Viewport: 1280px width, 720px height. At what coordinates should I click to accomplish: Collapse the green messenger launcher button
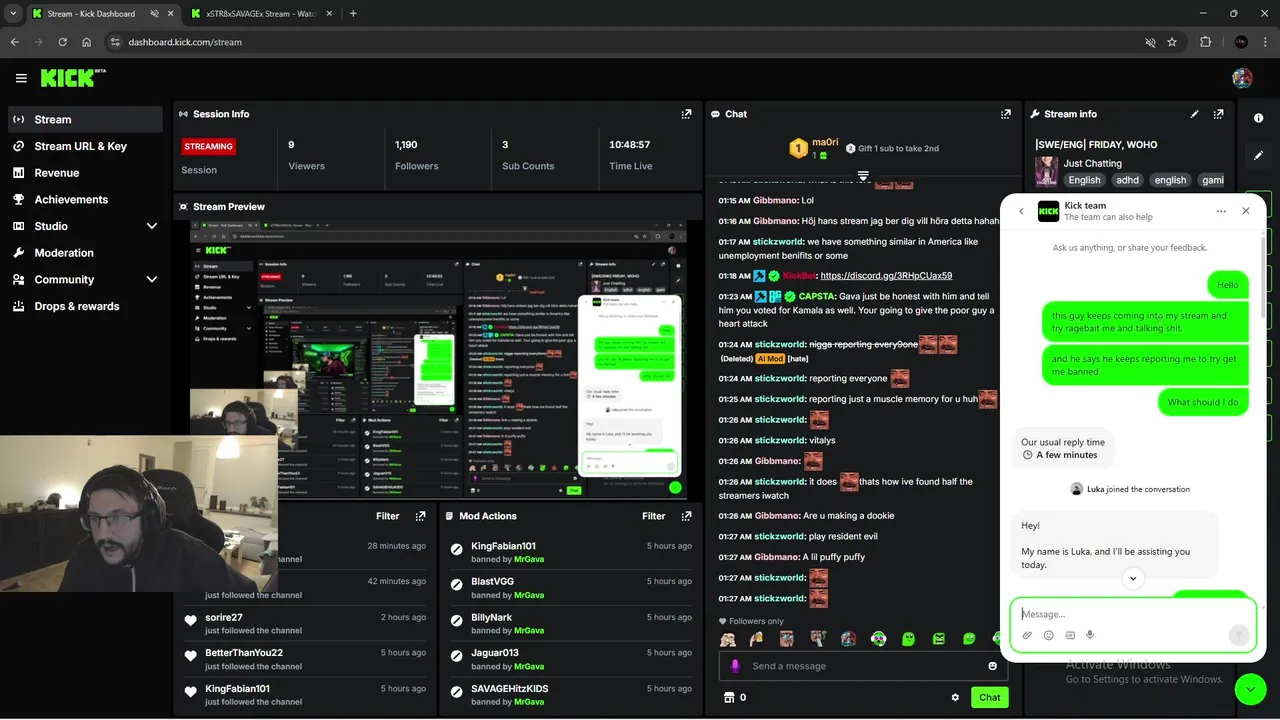(1250, 690)
